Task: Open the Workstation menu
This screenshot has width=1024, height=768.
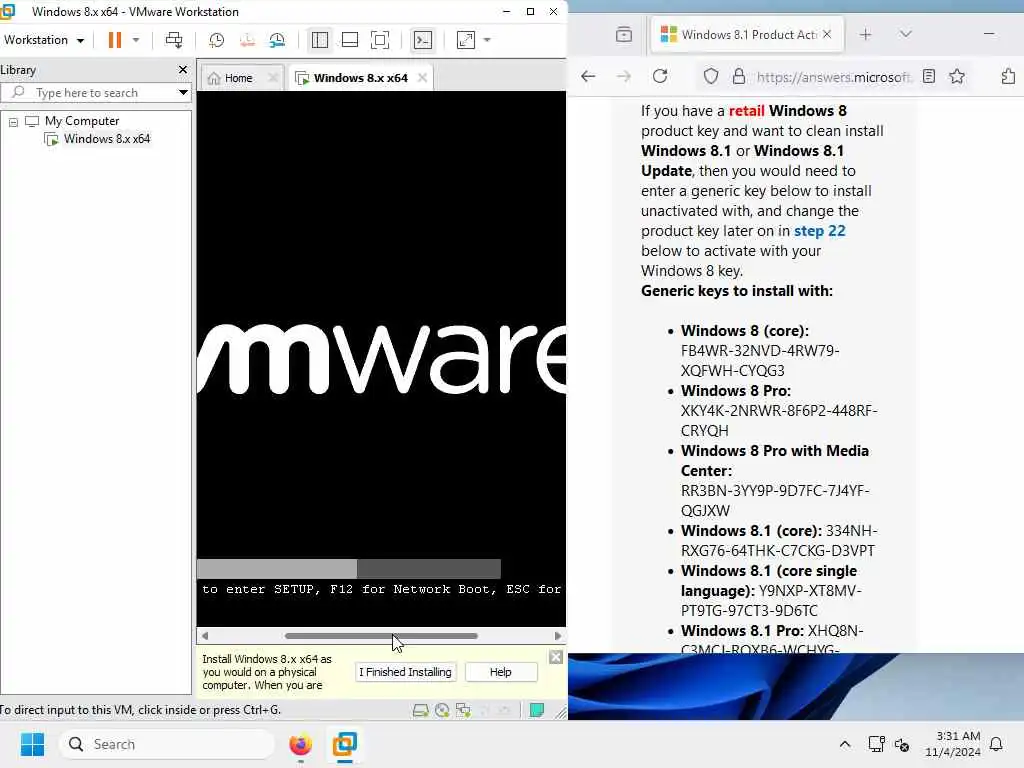Action: click(x=44, y=40)
